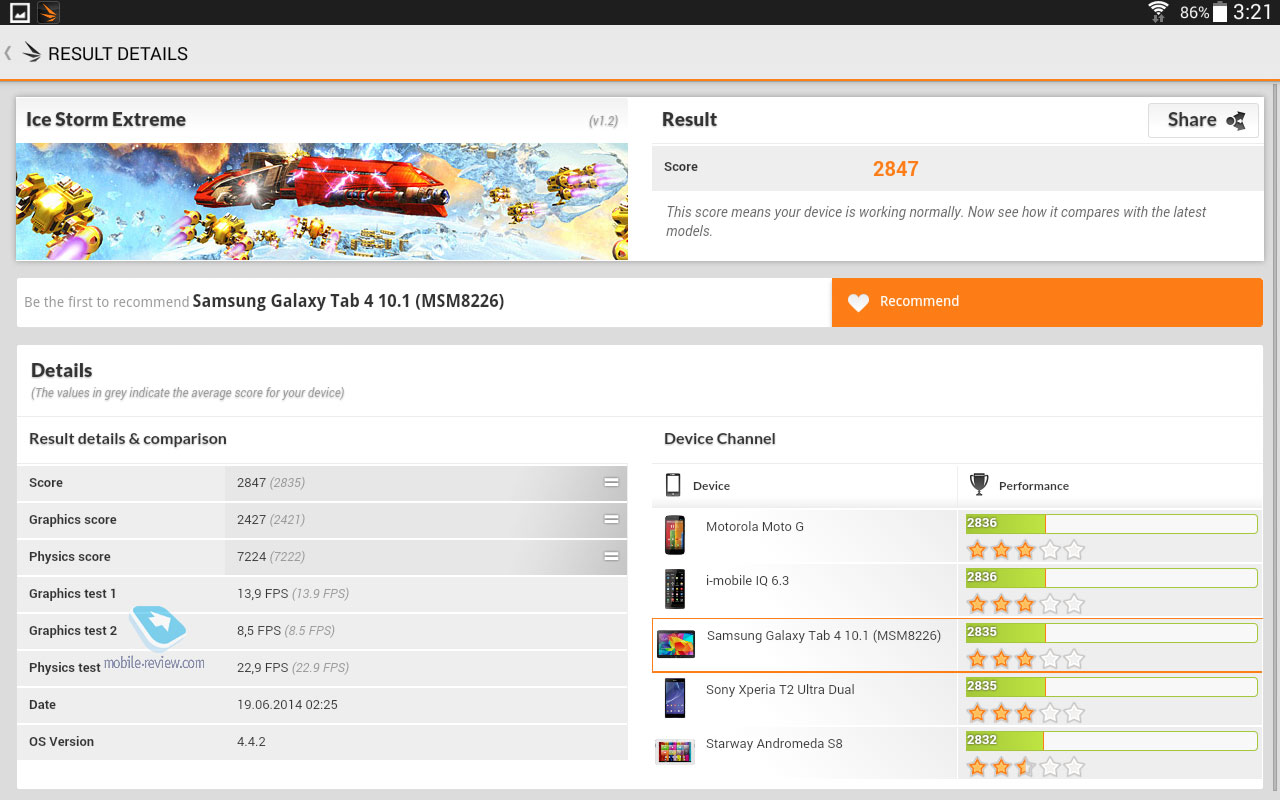The height and width of the screenshot is (800, 1280).
Task: Click the Share button
Action: 1203,120
